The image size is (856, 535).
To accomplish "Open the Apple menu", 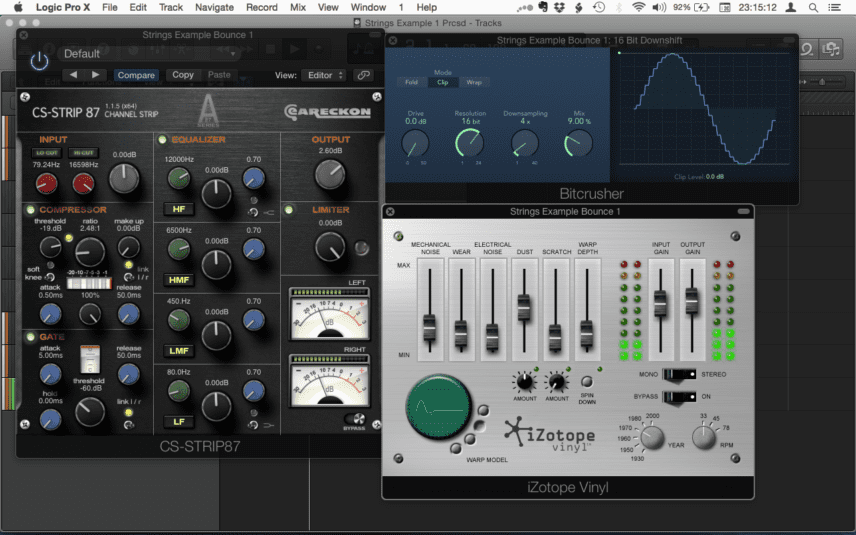I will pos(17,8).
